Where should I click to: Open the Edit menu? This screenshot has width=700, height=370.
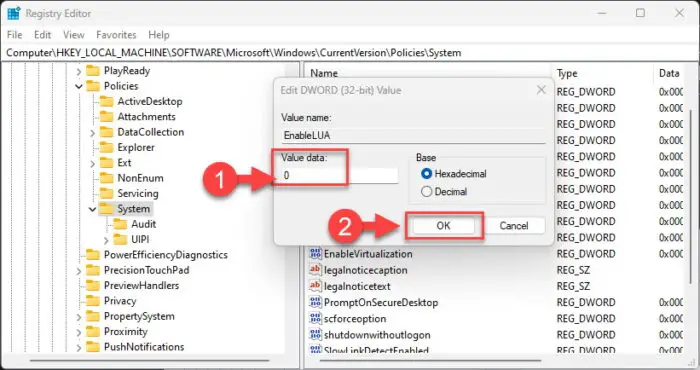click(x=42, y=35)
